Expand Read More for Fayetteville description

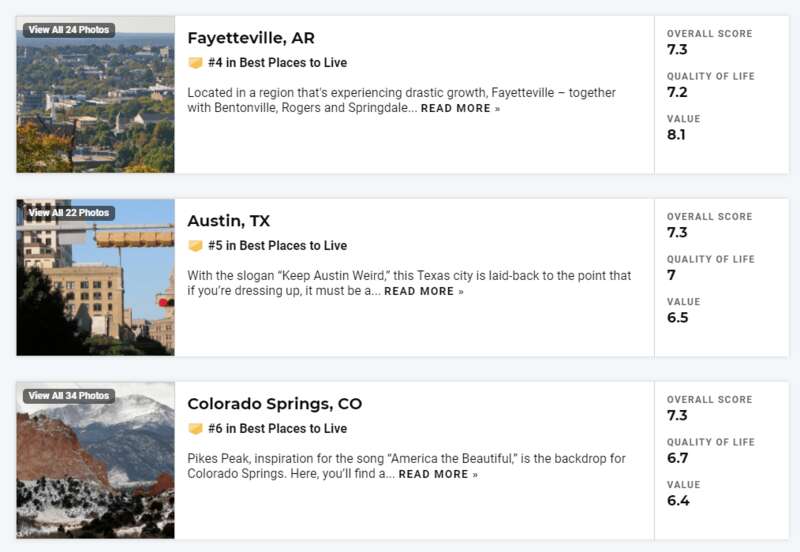[x=460, y=109]
